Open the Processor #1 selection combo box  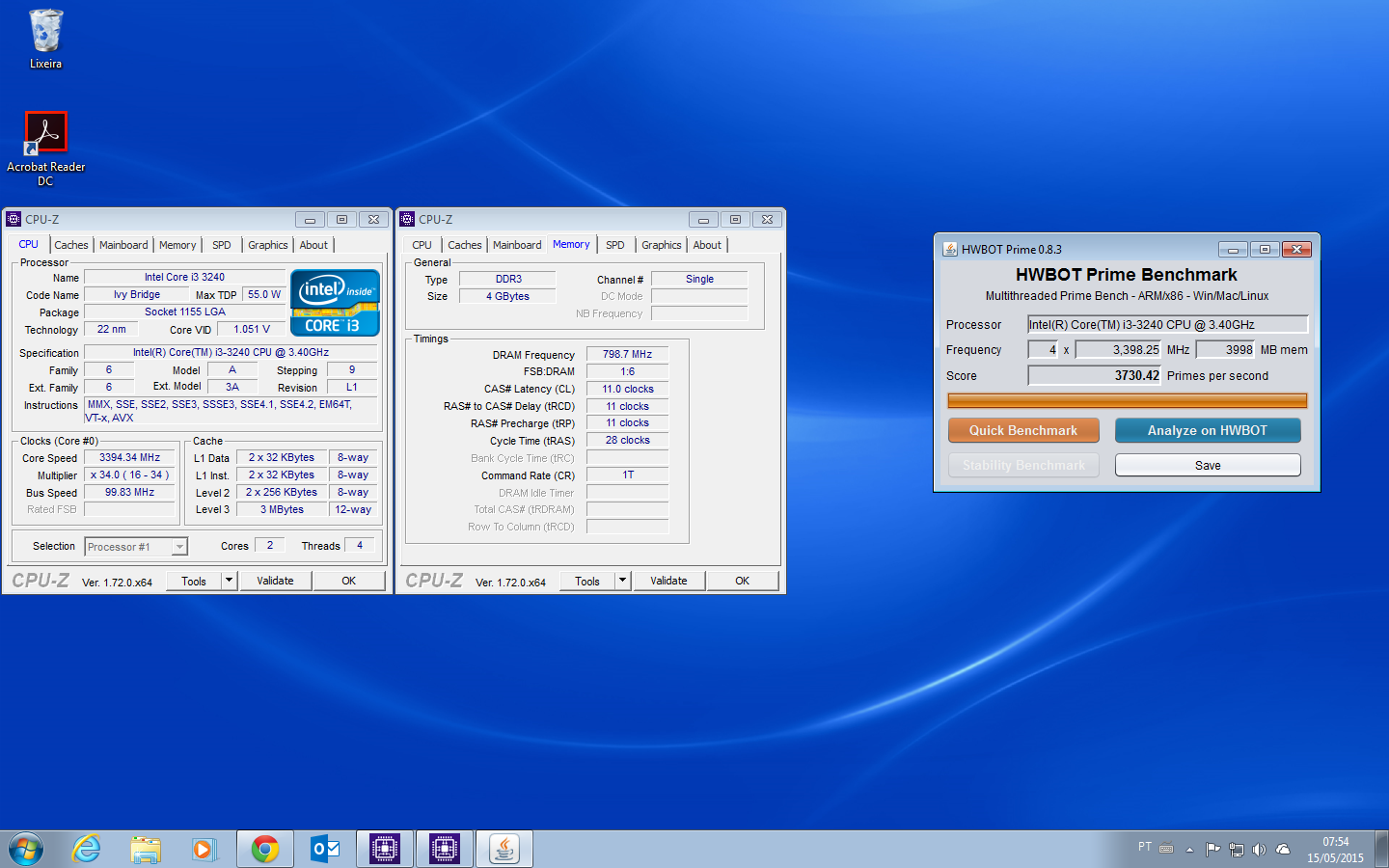136,547
